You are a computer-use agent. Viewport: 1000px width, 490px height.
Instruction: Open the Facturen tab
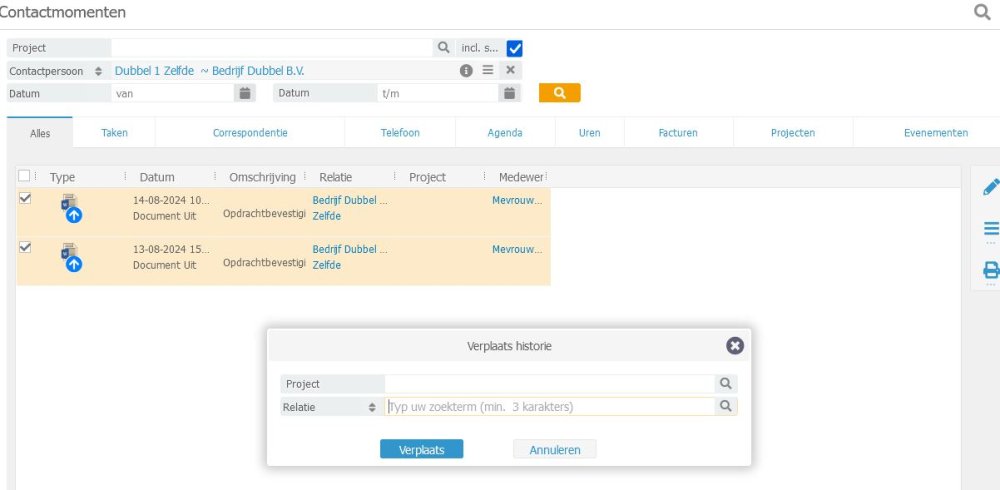coord(678,133)
